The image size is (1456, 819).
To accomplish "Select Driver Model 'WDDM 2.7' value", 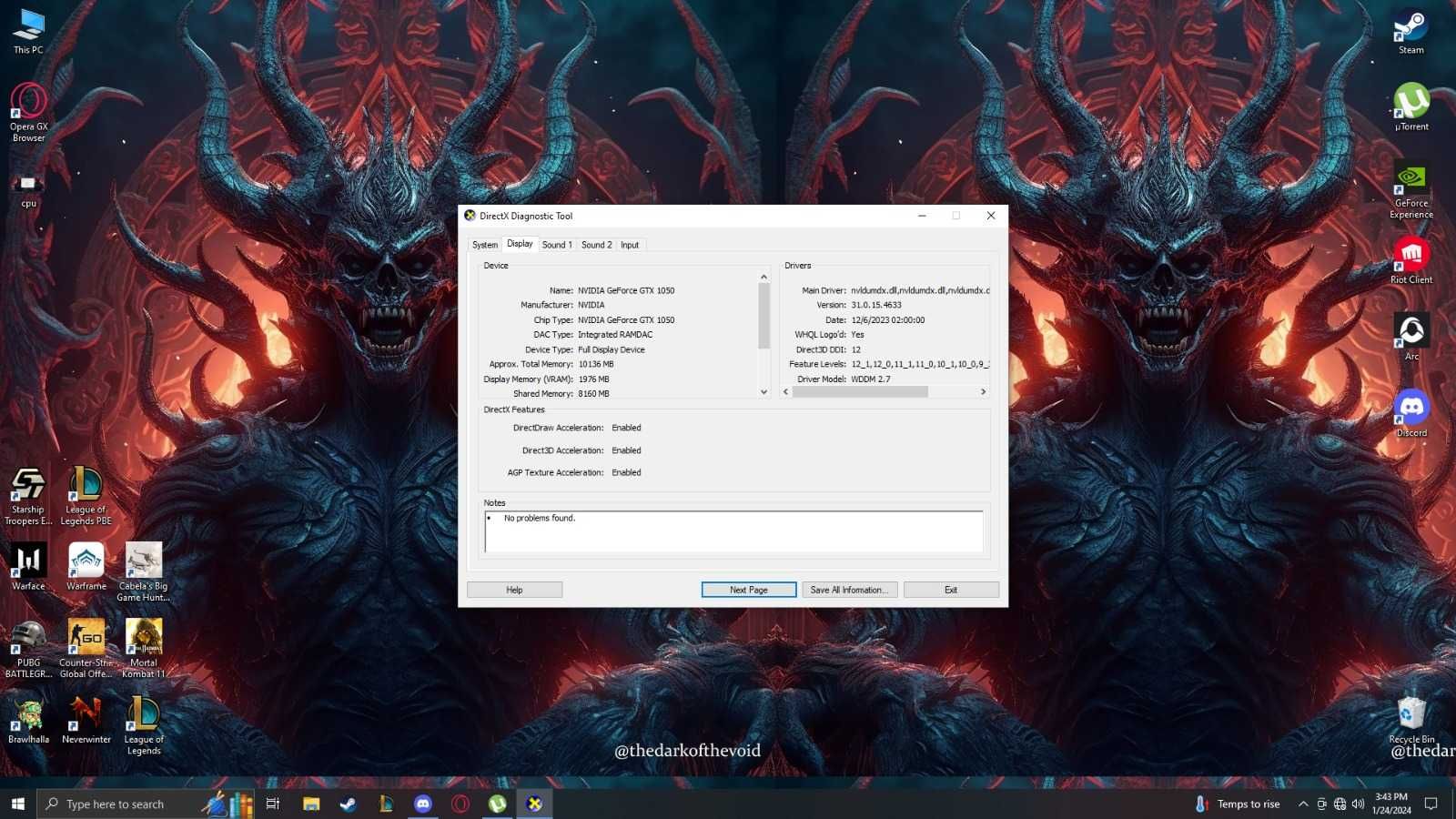I will coord(871,379).
